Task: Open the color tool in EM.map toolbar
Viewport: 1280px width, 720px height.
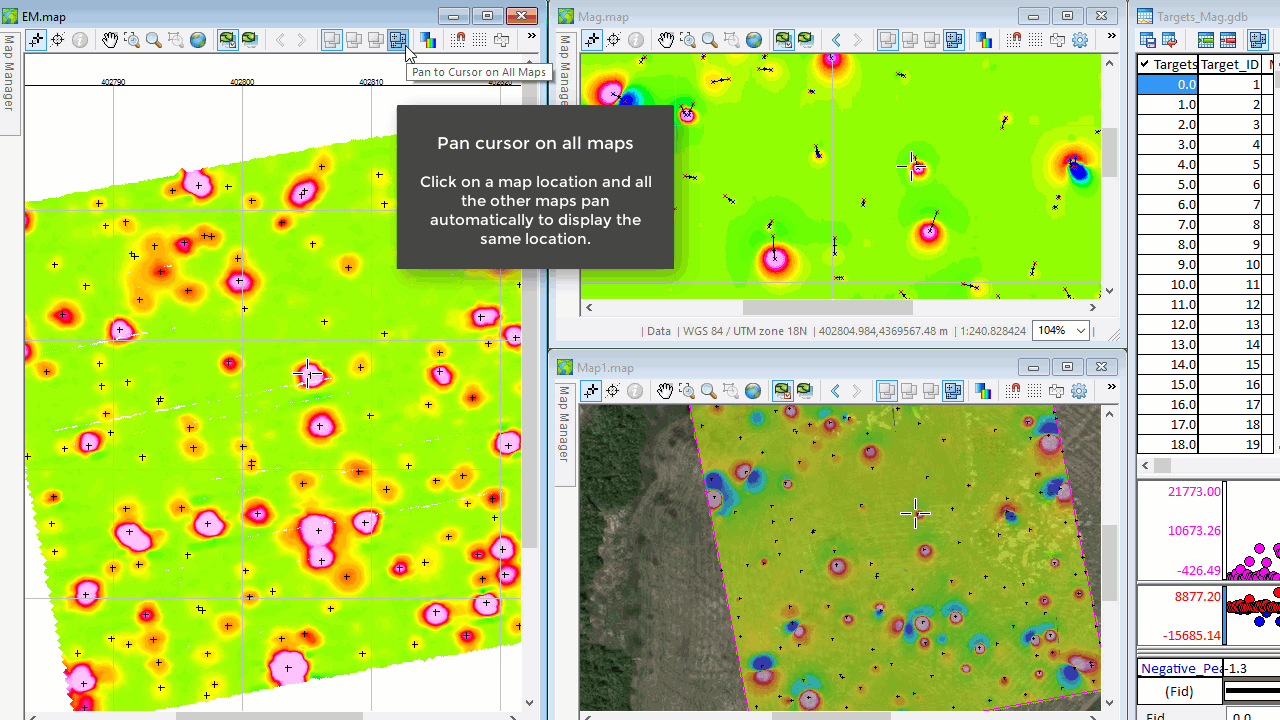Action: tap(428, 40)
